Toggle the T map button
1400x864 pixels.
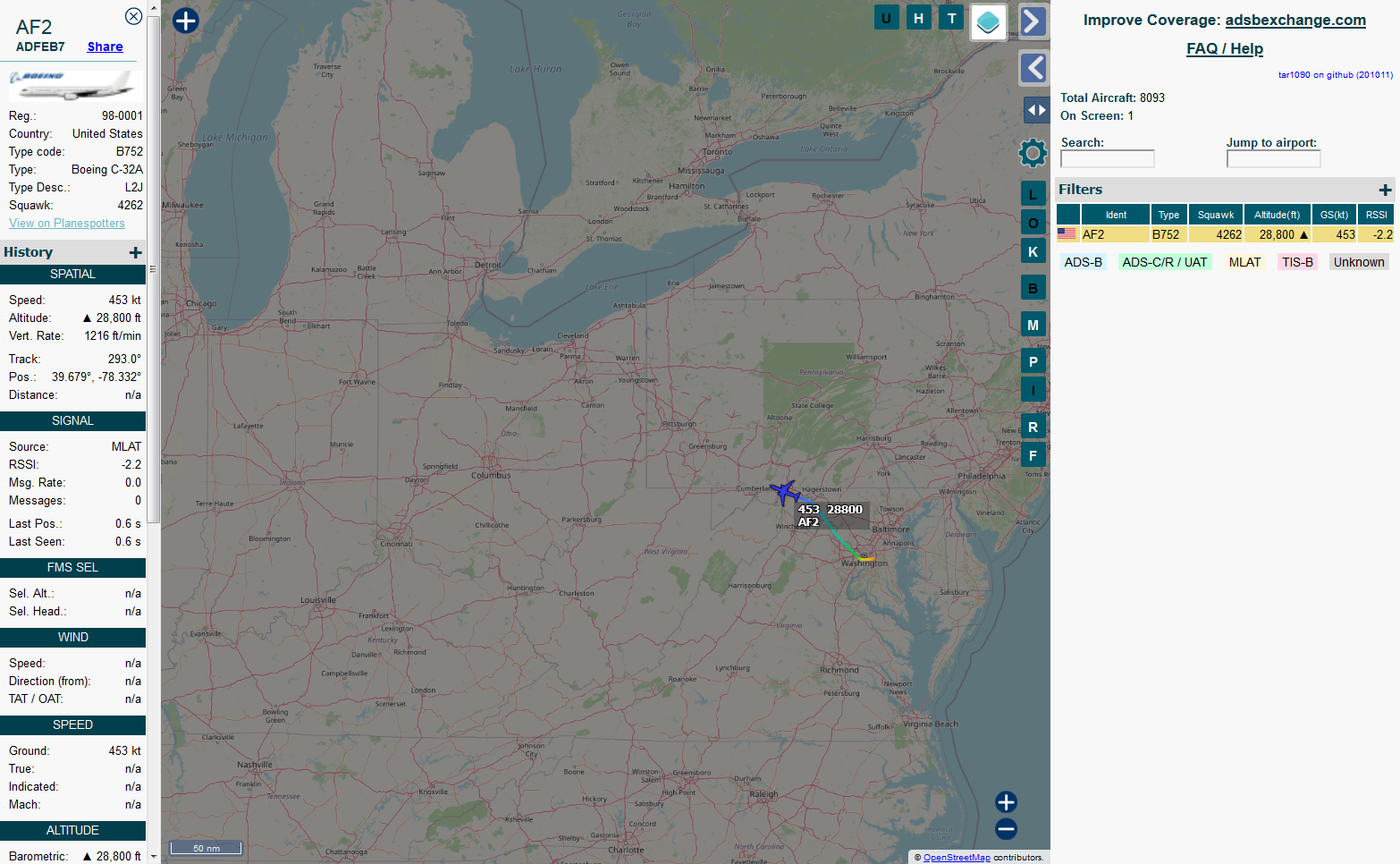coord(951,18)
